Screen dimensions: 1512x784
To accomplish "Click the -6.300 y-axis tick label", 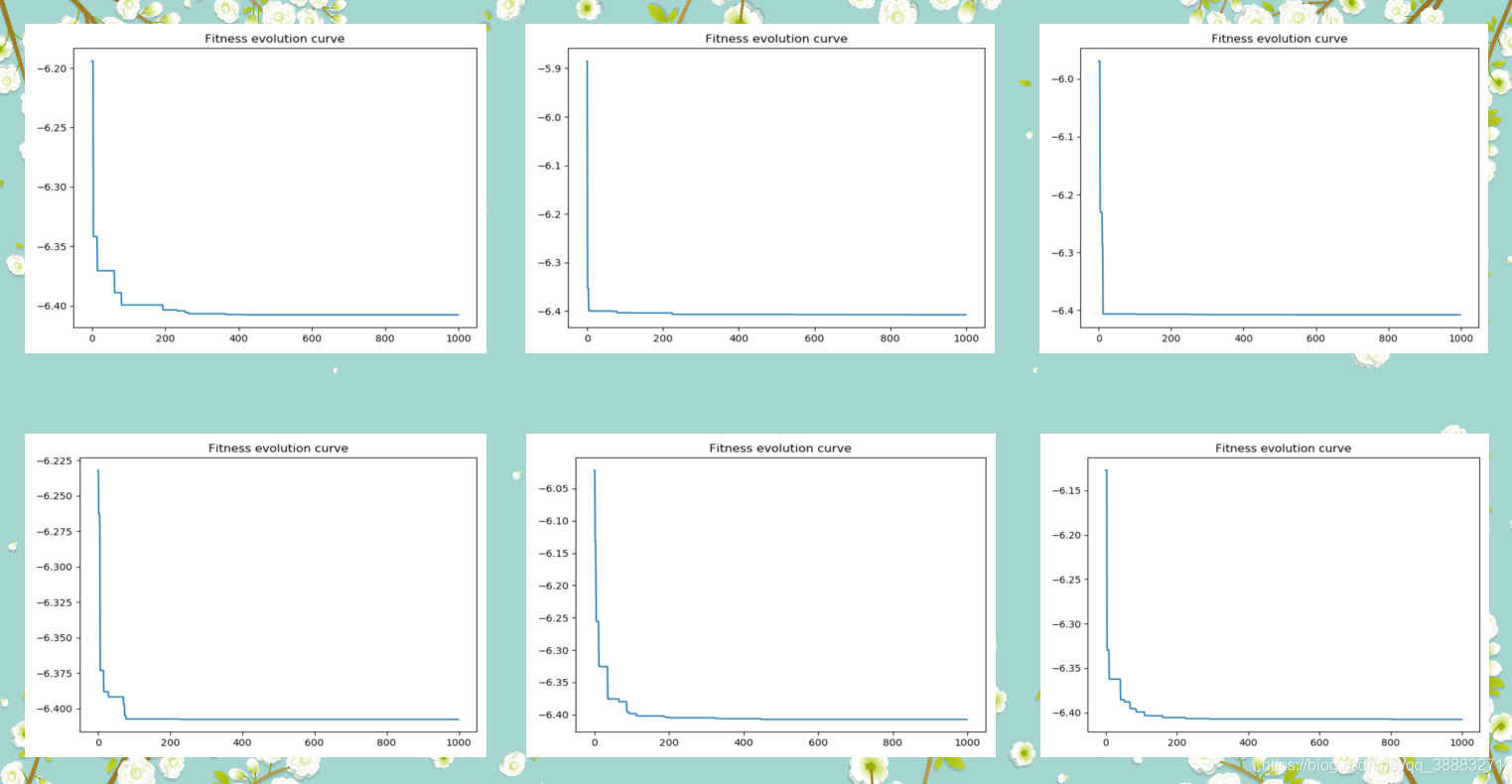I will (x=54, y=567).
